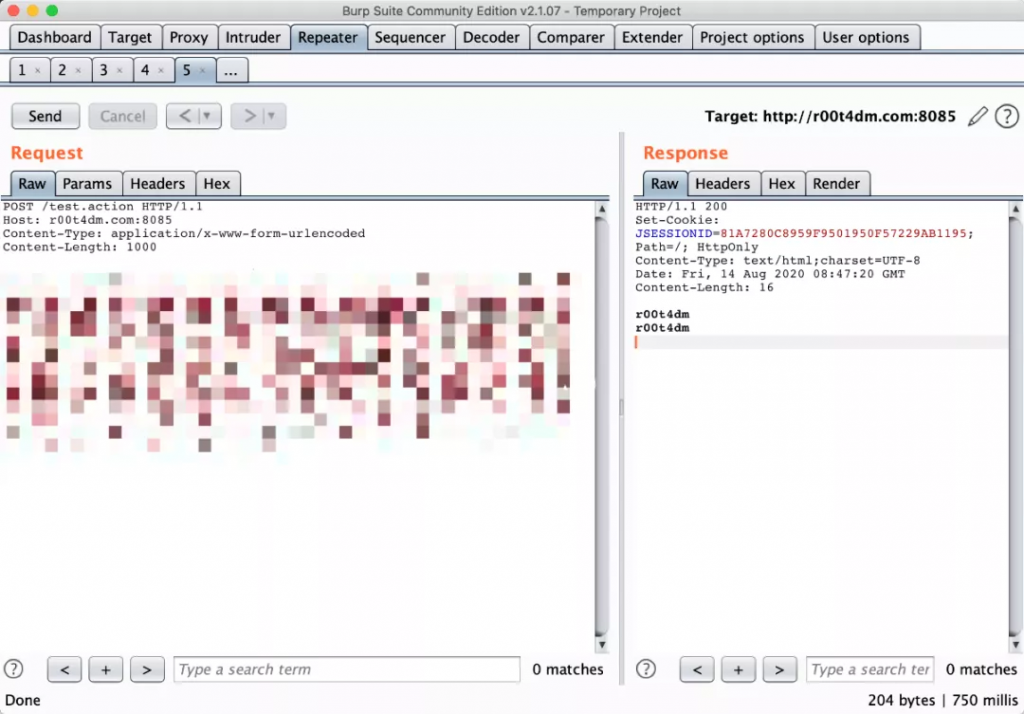1024x714 pixels.
Task: Focus the response search term field
Action: [870, 670]
